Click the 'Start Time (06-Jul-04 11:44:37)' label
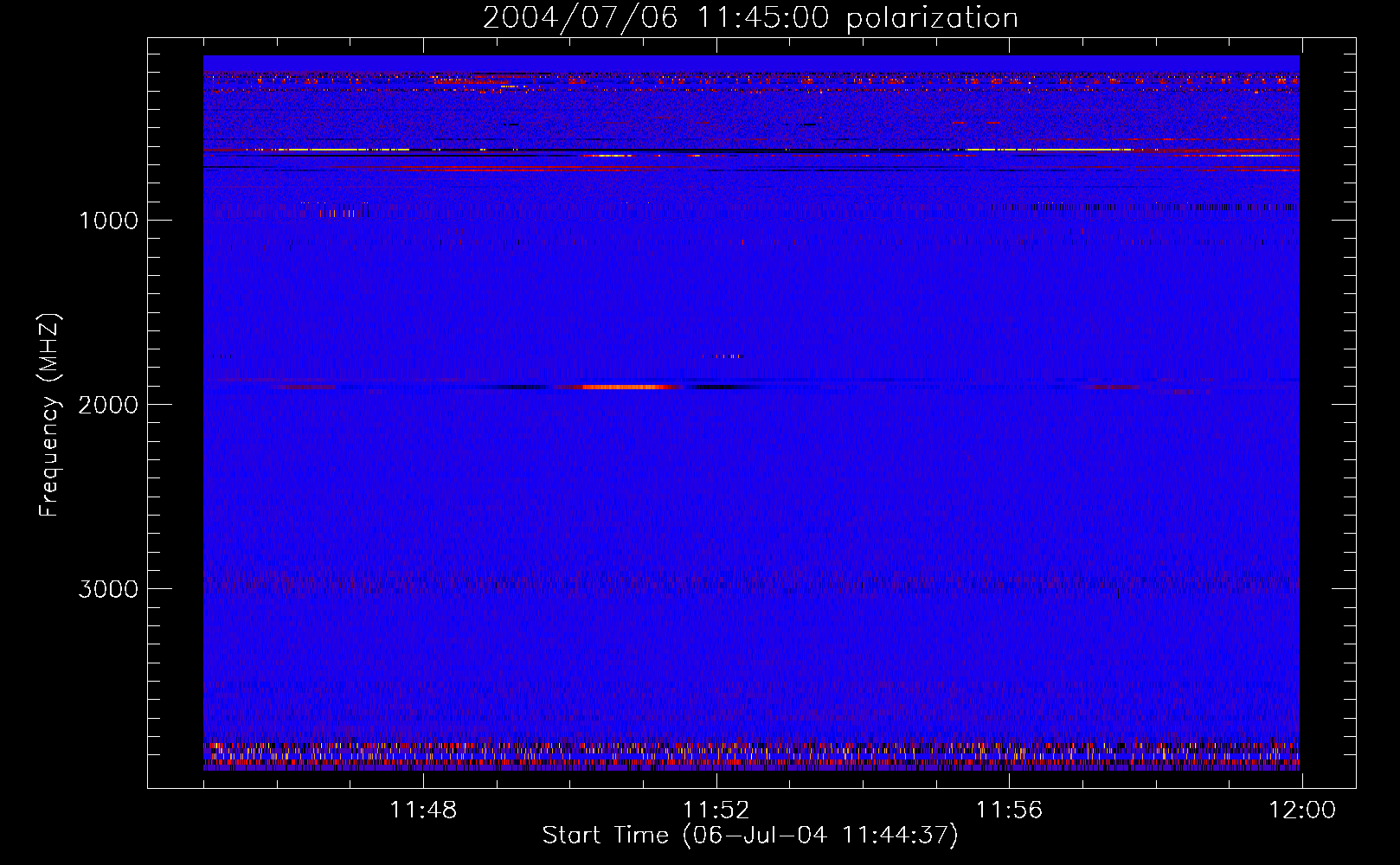This screenshot has height=865, width=1400. (750, 836)
